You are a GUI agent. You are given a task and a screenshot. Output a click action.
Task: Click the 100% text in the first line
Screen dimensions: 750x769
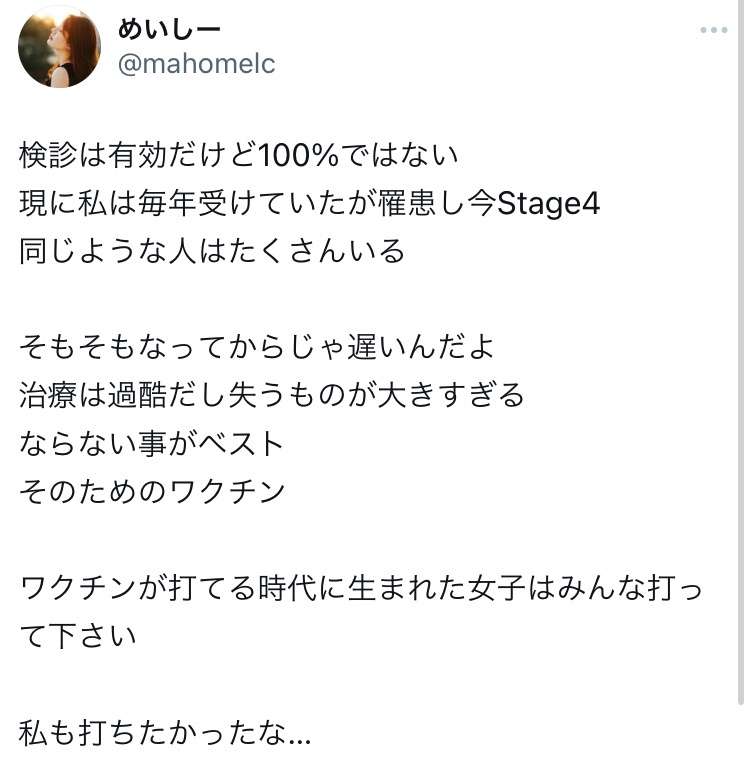point(298,155)
